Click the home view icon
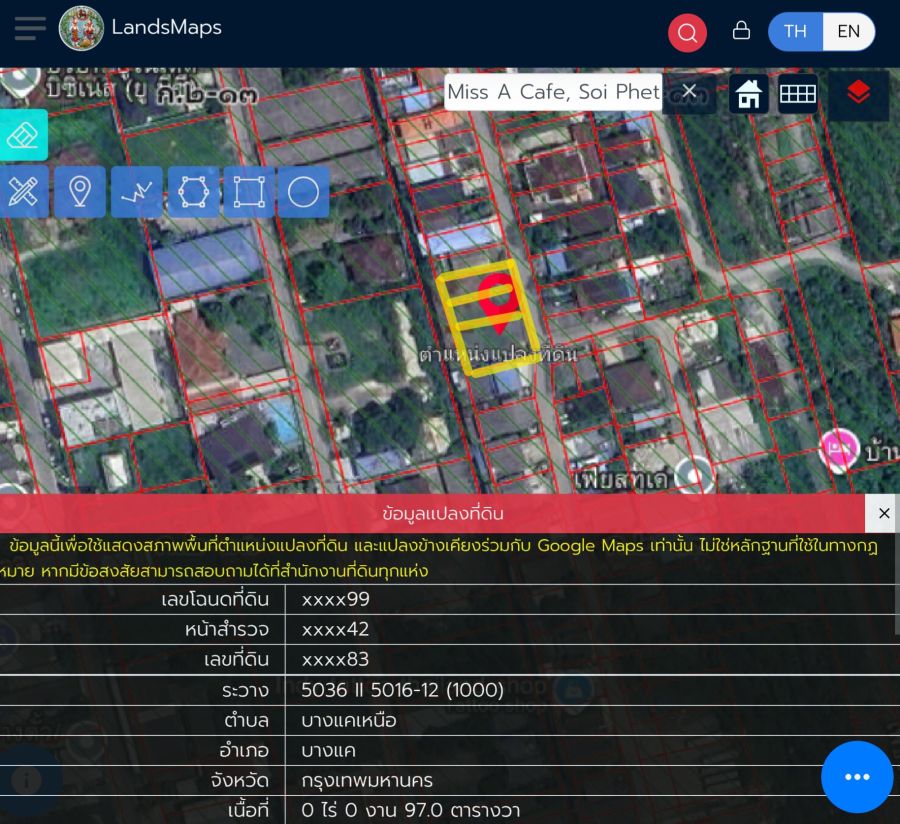 coord(749,94)
